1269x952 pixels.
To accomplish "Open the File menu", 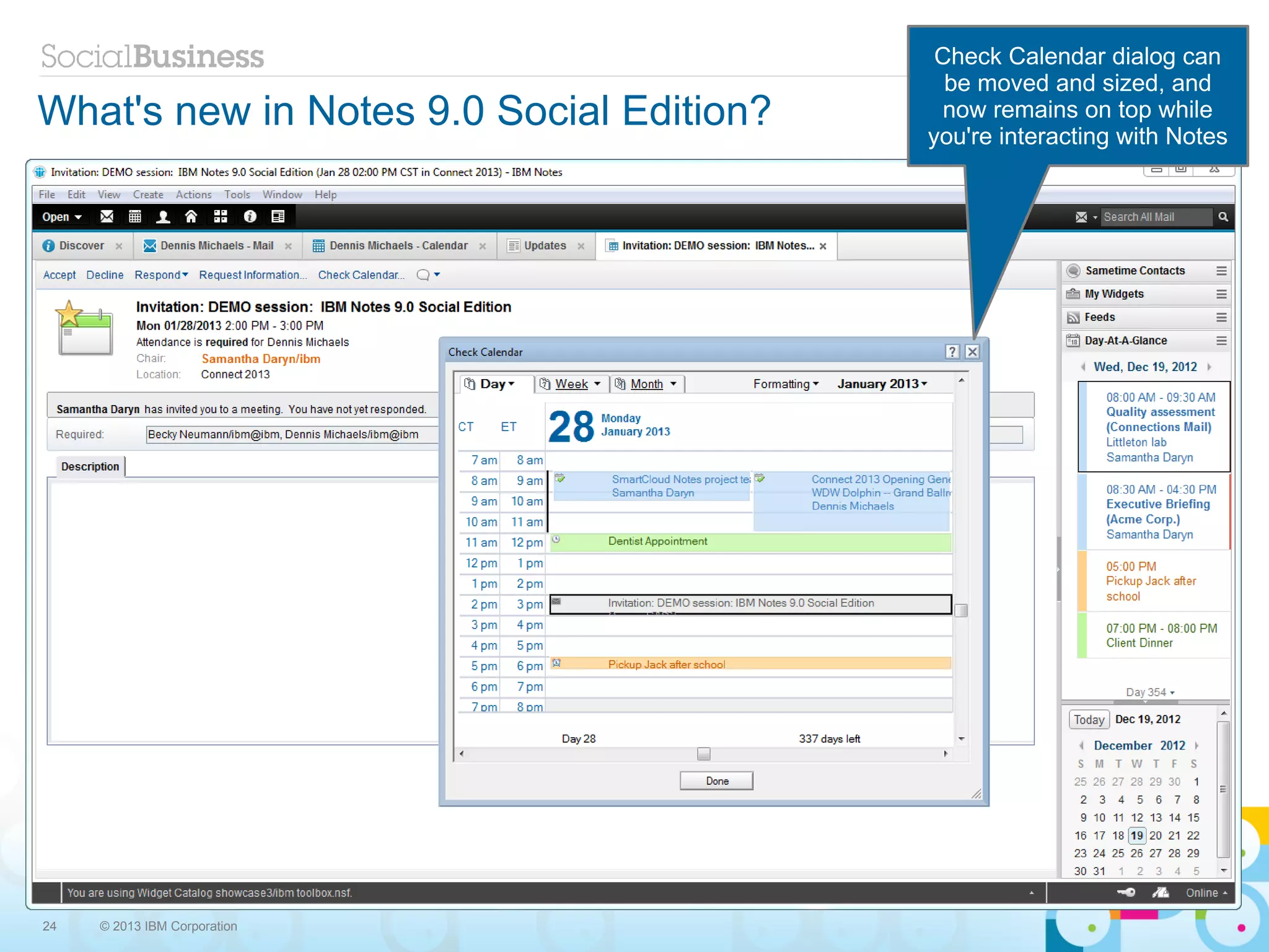I will click(x=47, y=194).
